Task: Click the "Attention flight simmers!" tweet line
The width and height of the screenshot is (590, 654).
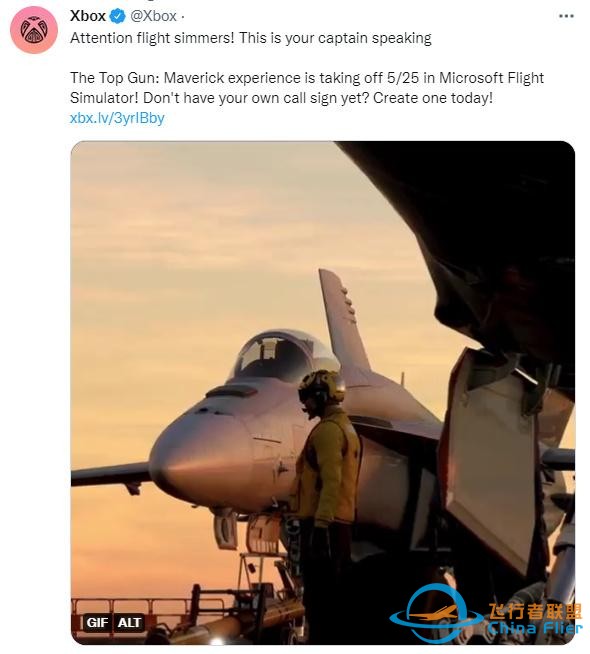Action: tap(152, 38)
